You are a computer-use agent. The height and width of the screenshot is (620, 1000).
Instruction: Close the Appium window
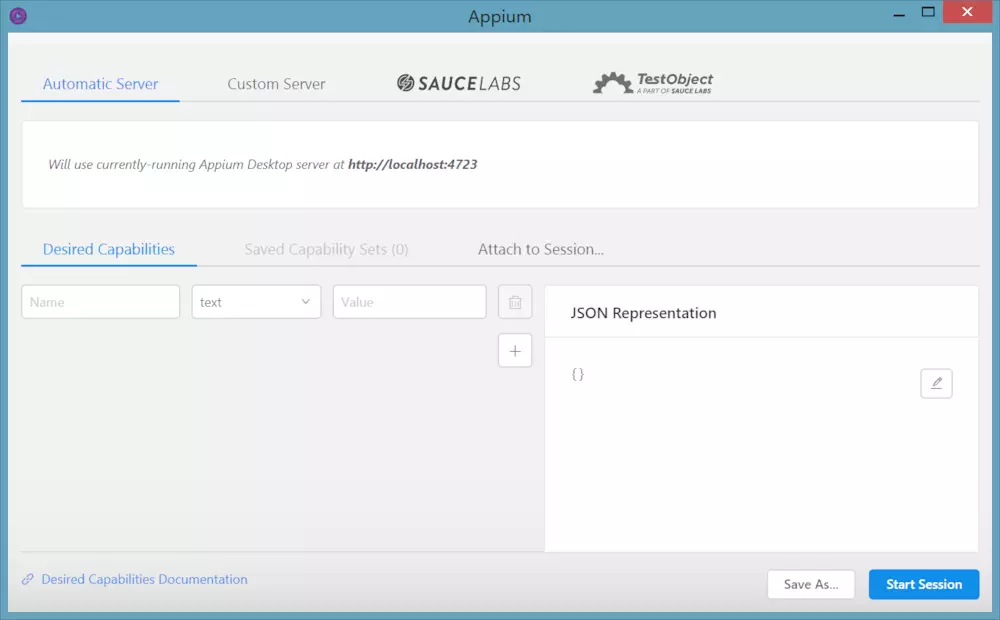[967, 12]
